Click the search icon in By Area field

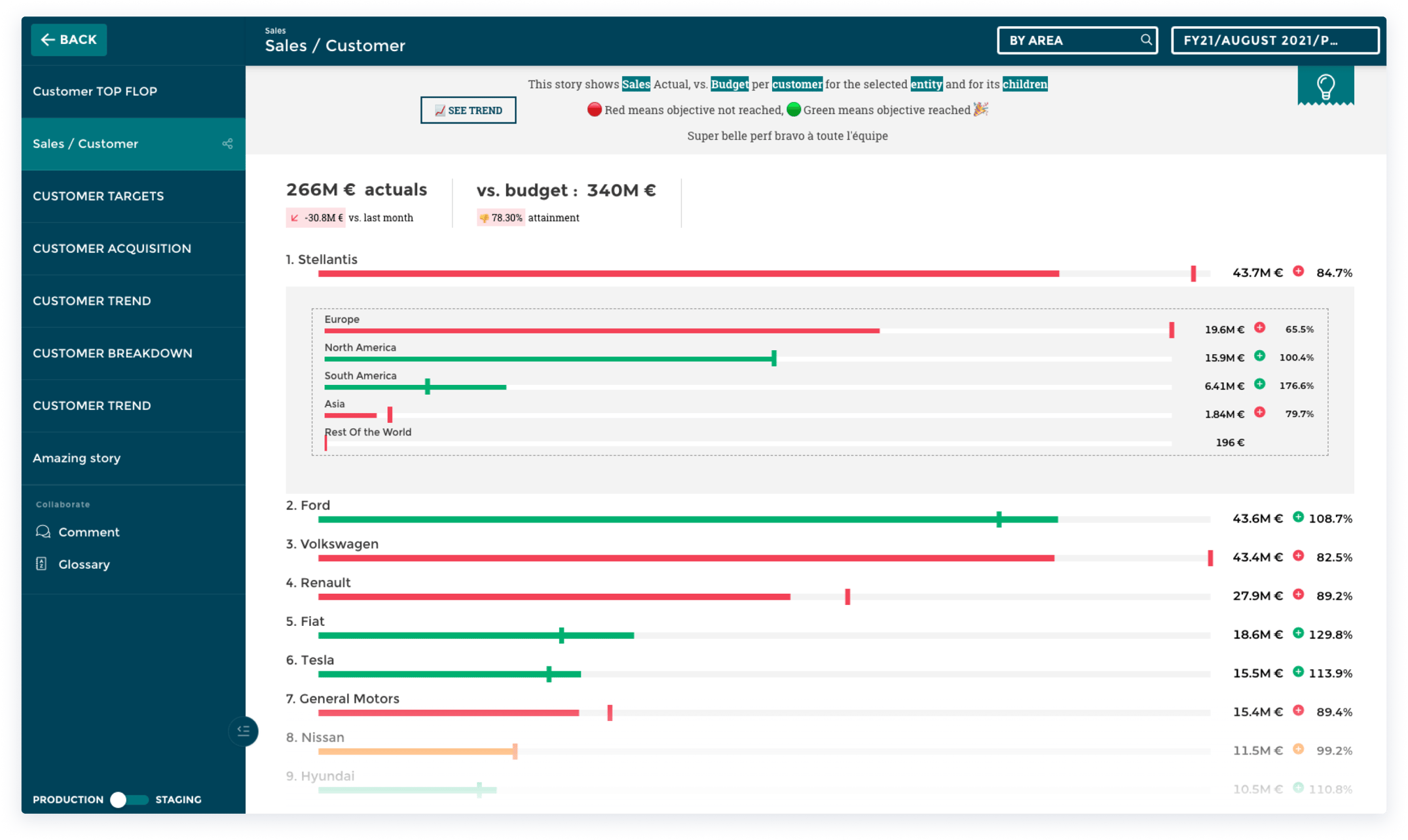(1145, 40)
